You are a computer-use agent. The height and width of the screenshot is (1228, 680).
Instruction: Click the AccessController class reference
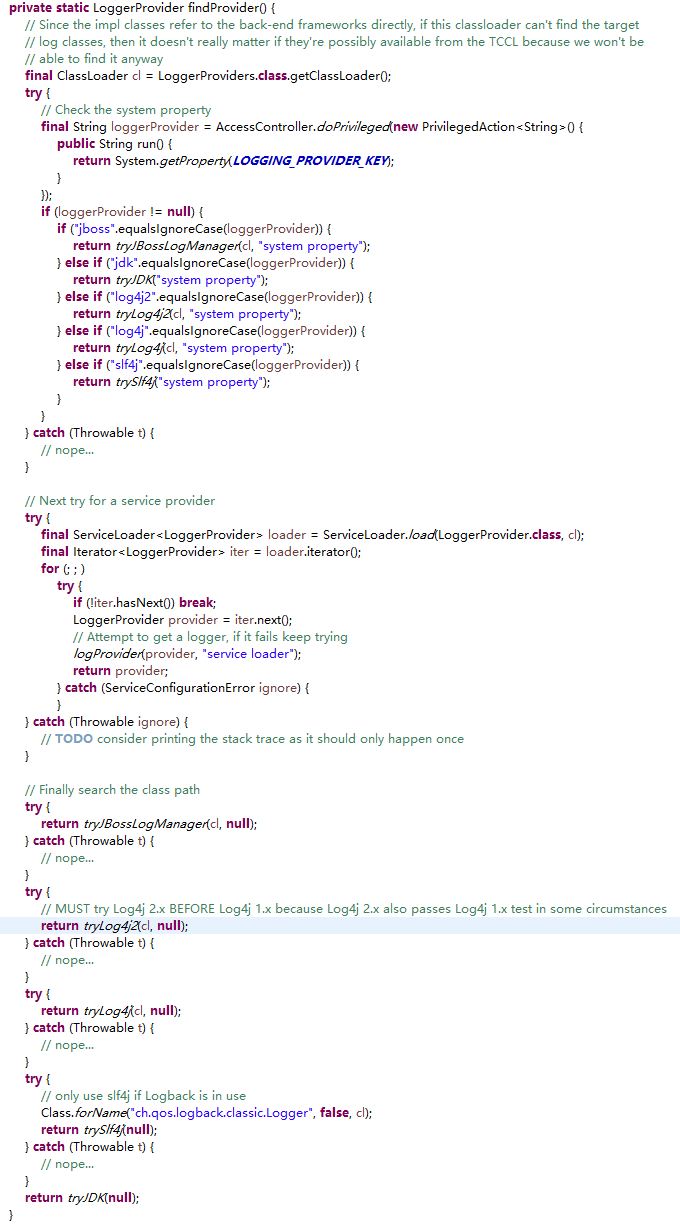(264, 127)
